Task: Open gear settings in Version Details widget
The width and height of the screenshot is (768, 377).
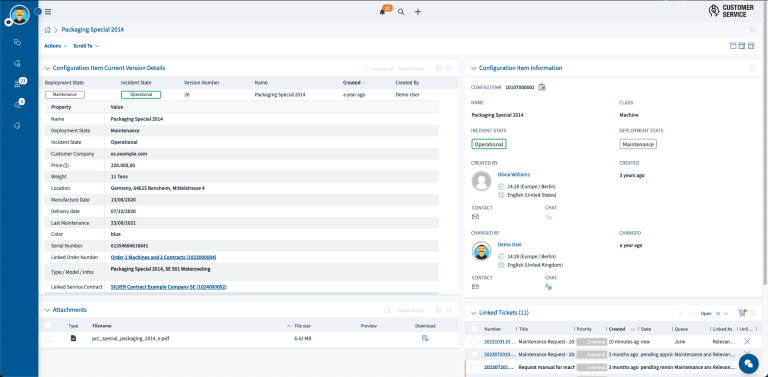Action: (x=449, y=69)
